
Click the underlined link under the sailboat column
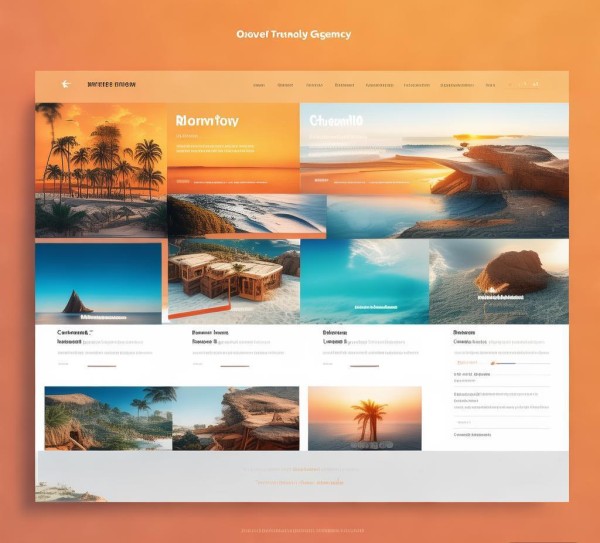100,366
